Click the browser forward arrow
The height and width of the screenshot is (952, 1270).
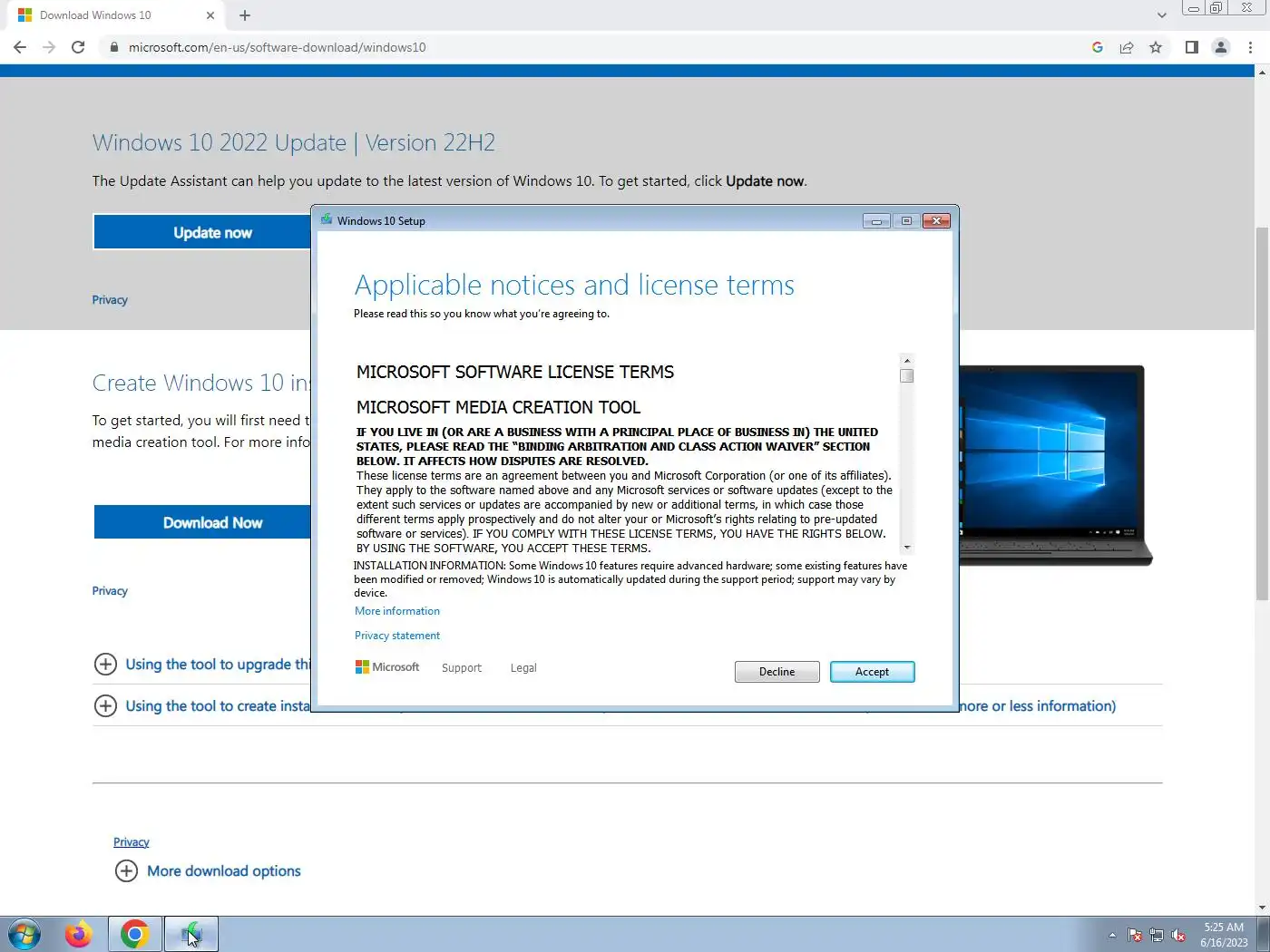(x=49, y=47)
